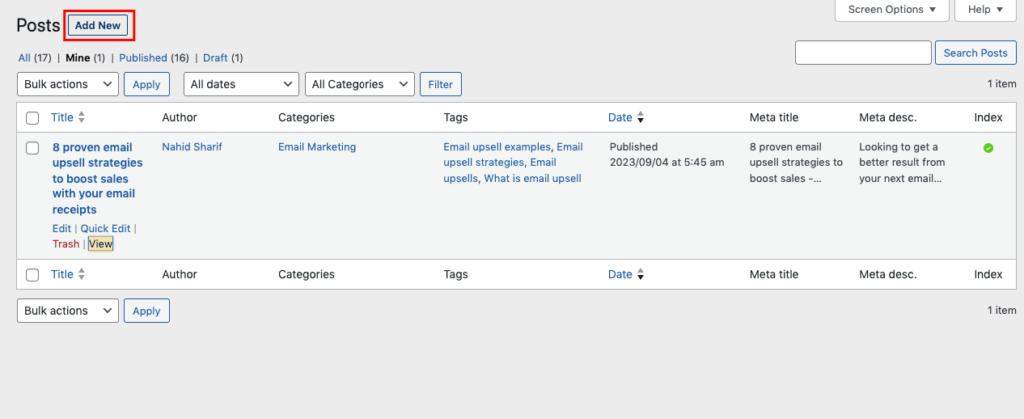Open the top Bulk actions dropdown
This screenshot has height=419, width=1024.
click(x=68, y=84)
